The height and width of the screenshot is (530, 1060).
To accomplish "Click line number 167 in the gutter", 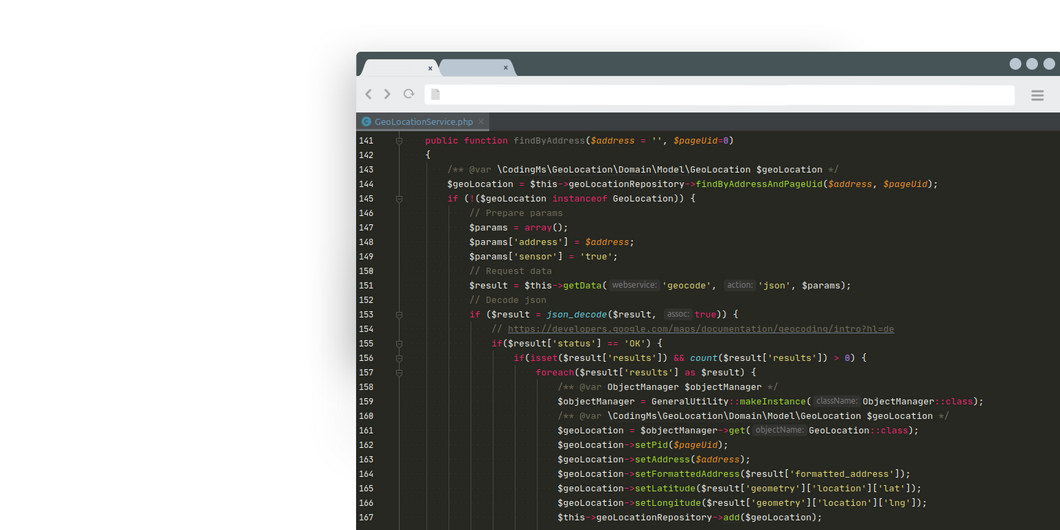I will (366, 517).
